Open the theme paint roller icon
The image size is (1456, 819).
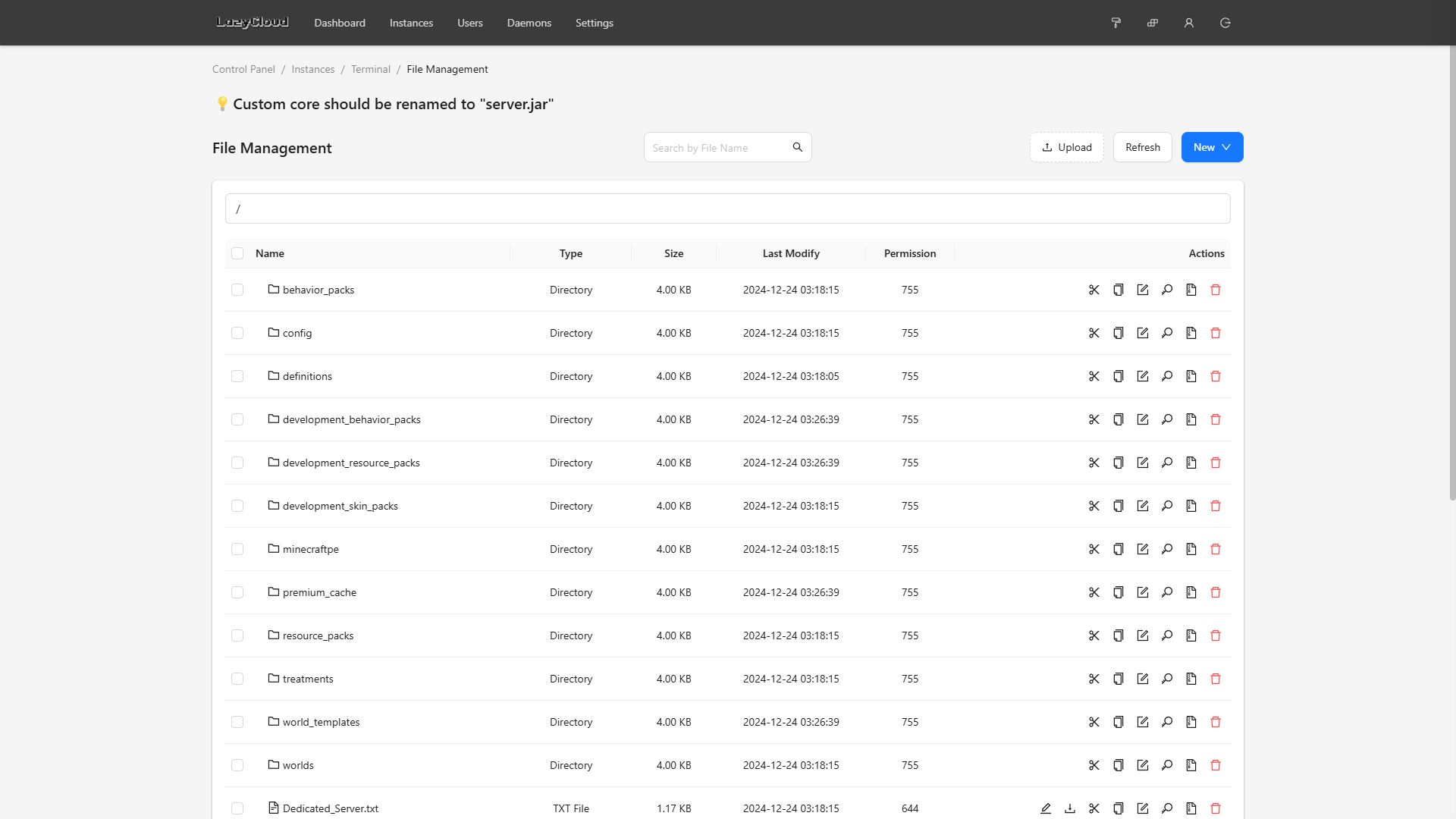(1116, 23)
